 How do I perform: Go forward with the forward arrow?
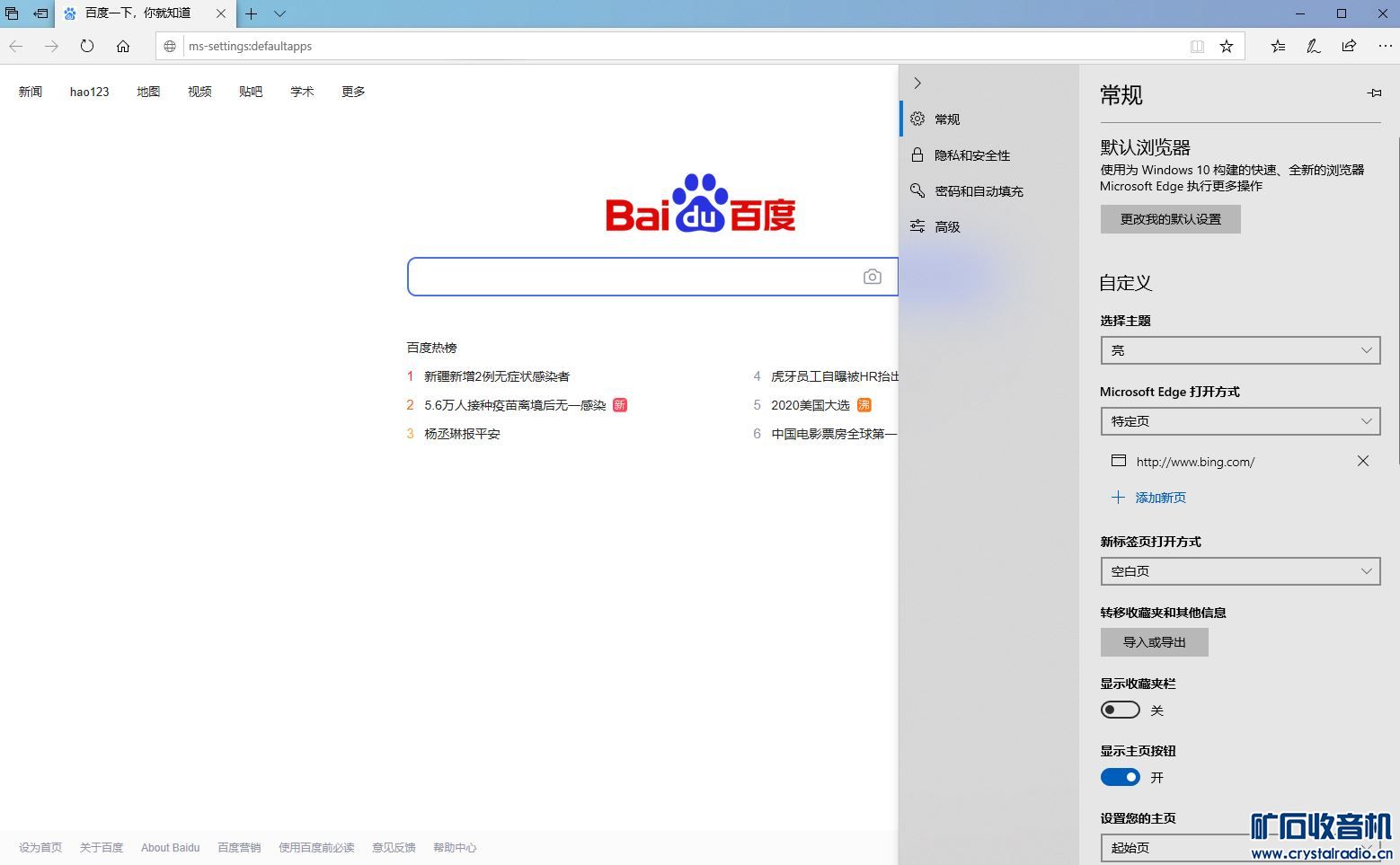pos(51,46)
